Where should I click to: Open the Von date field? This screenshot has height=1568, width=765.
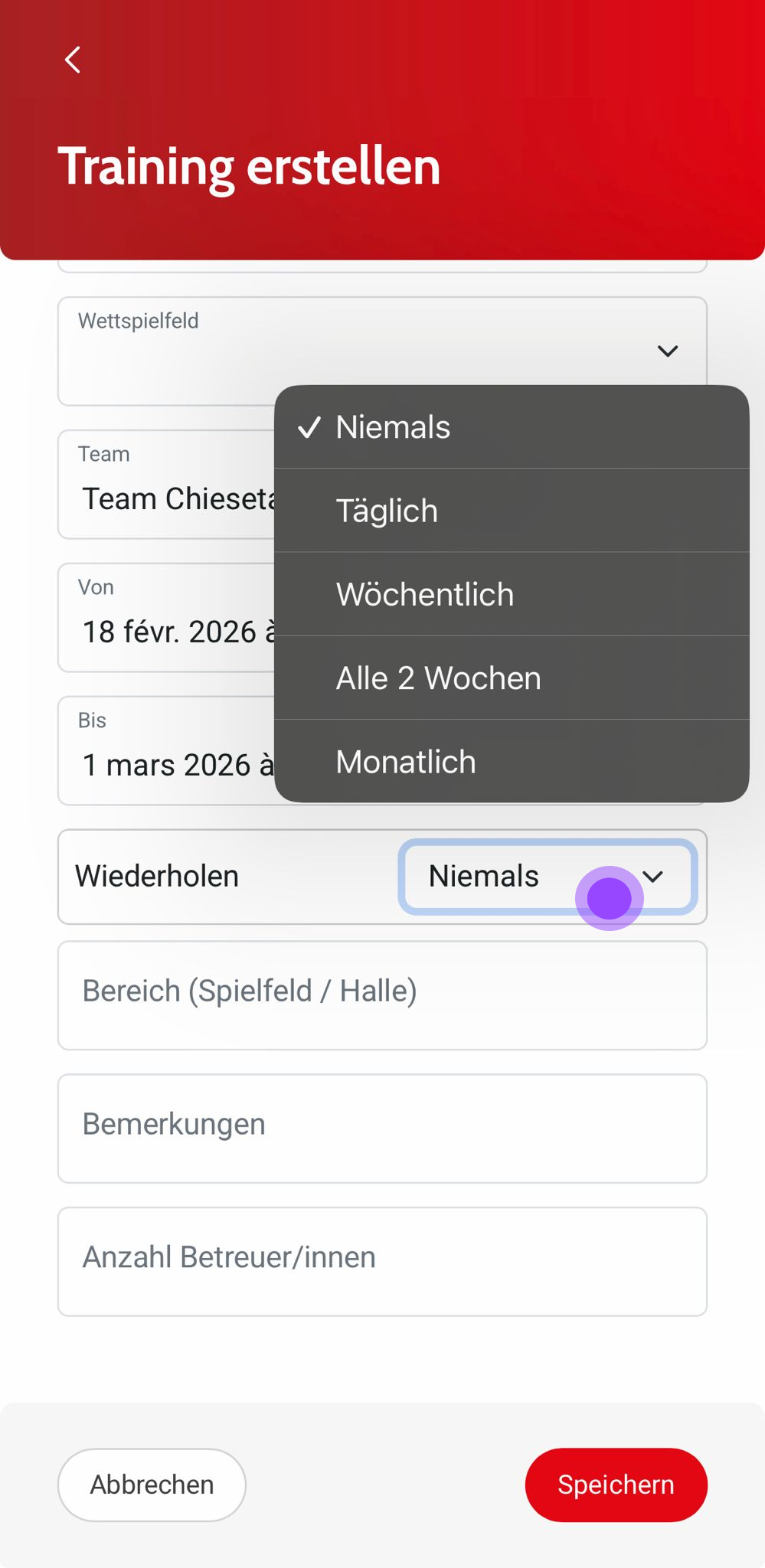pyautogui.click(x=165, y=618)
